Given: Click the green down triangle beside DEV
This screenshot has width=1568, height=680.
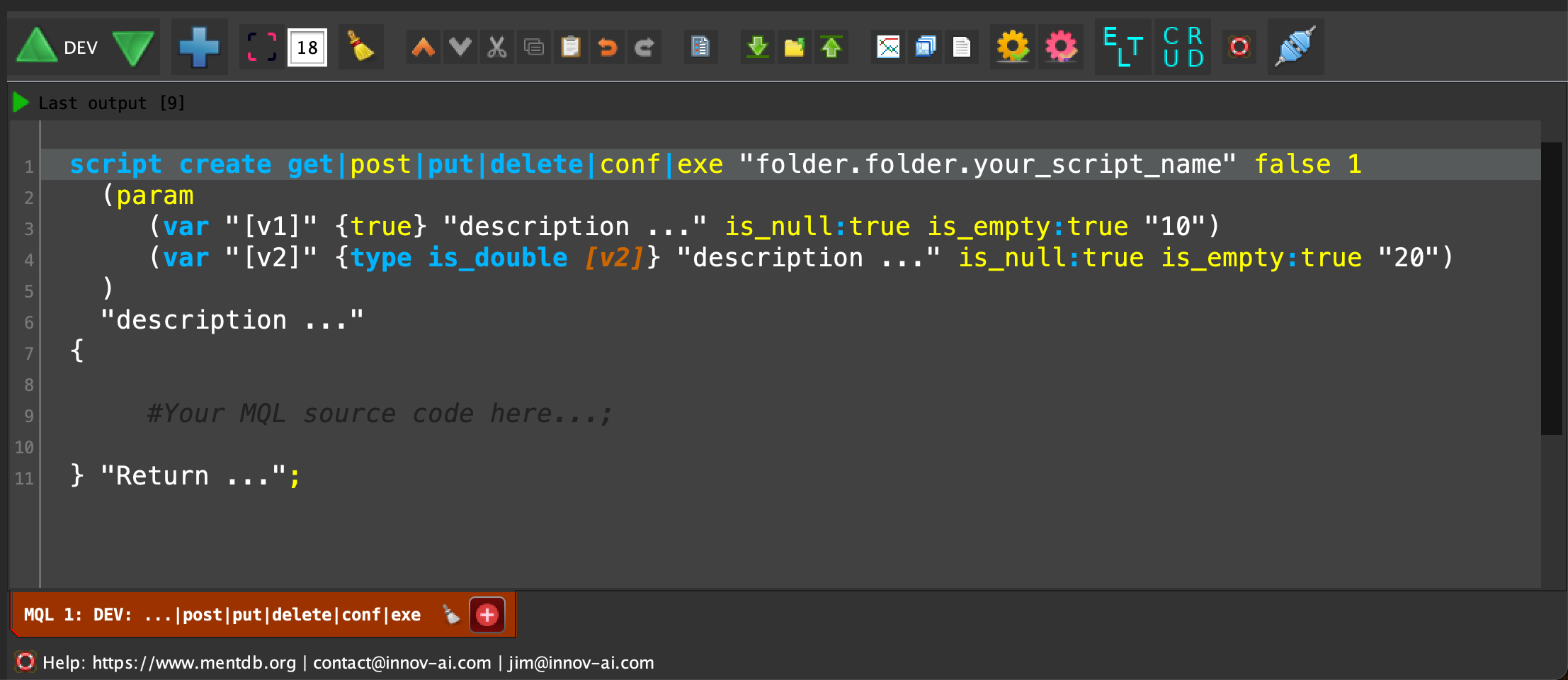Looking at the screenshot, I should 133,48.
